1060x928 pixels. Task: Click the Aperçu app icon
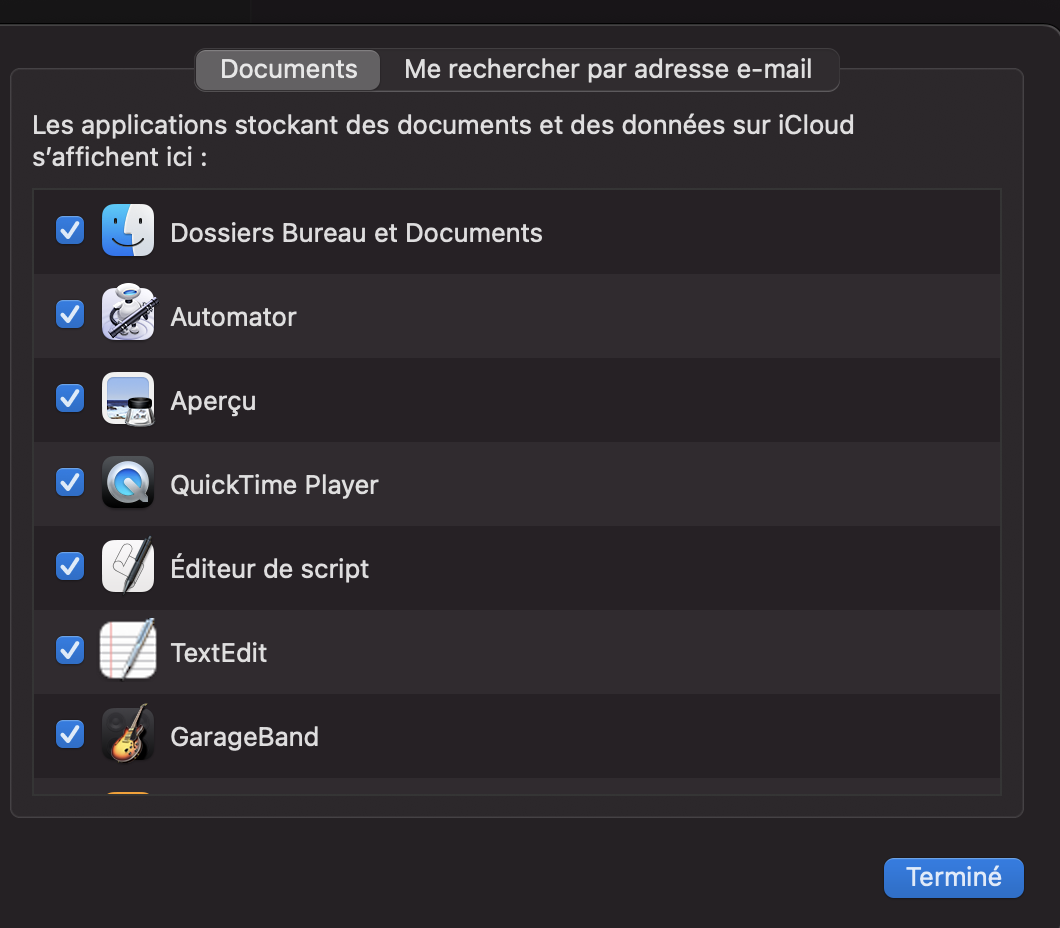coord(128,399)
